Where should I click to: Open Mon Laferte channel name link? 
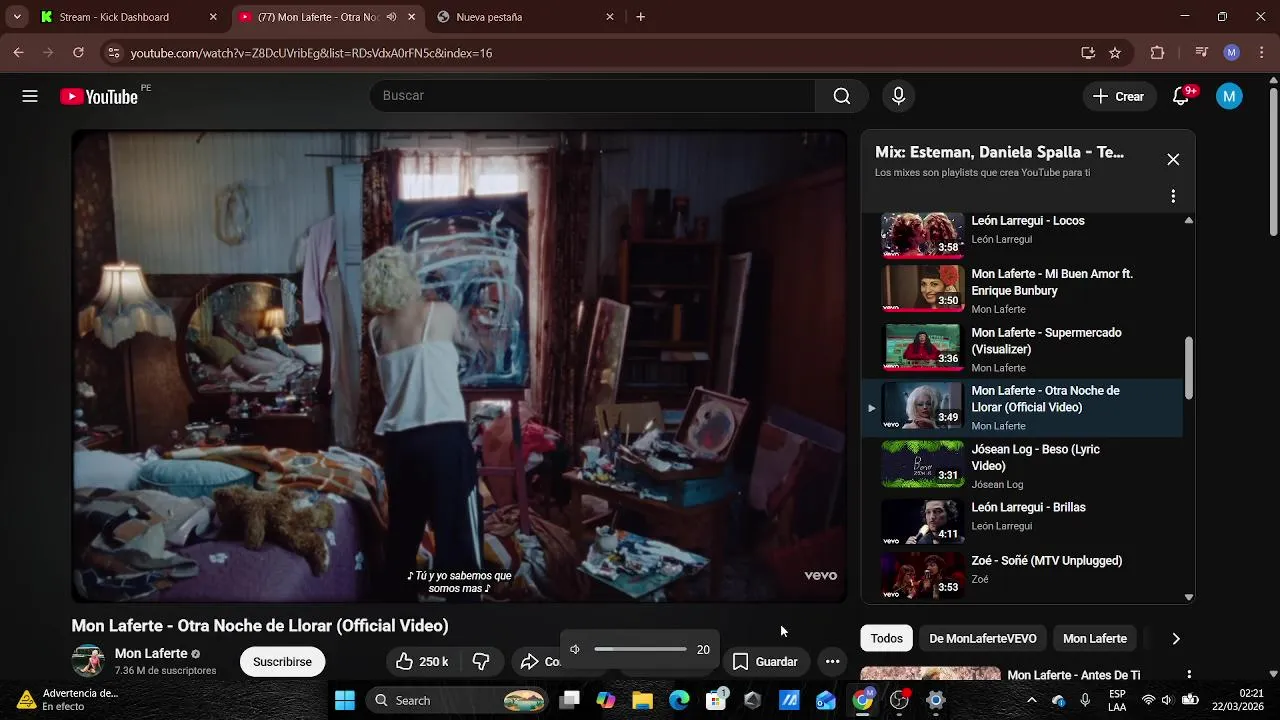151,653
